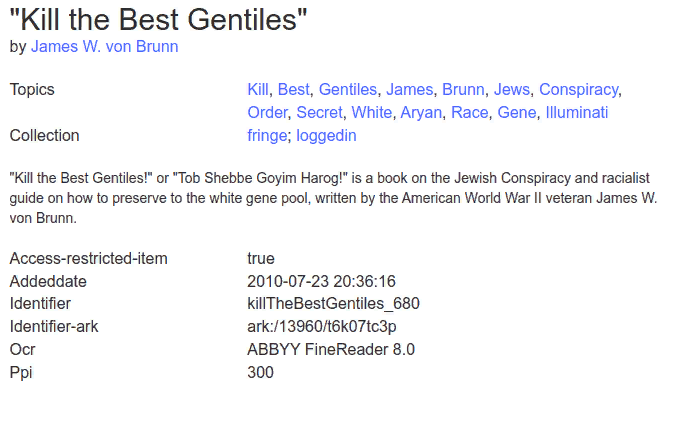
Task: Select the Race topic link
Action: tap(469, 113)
